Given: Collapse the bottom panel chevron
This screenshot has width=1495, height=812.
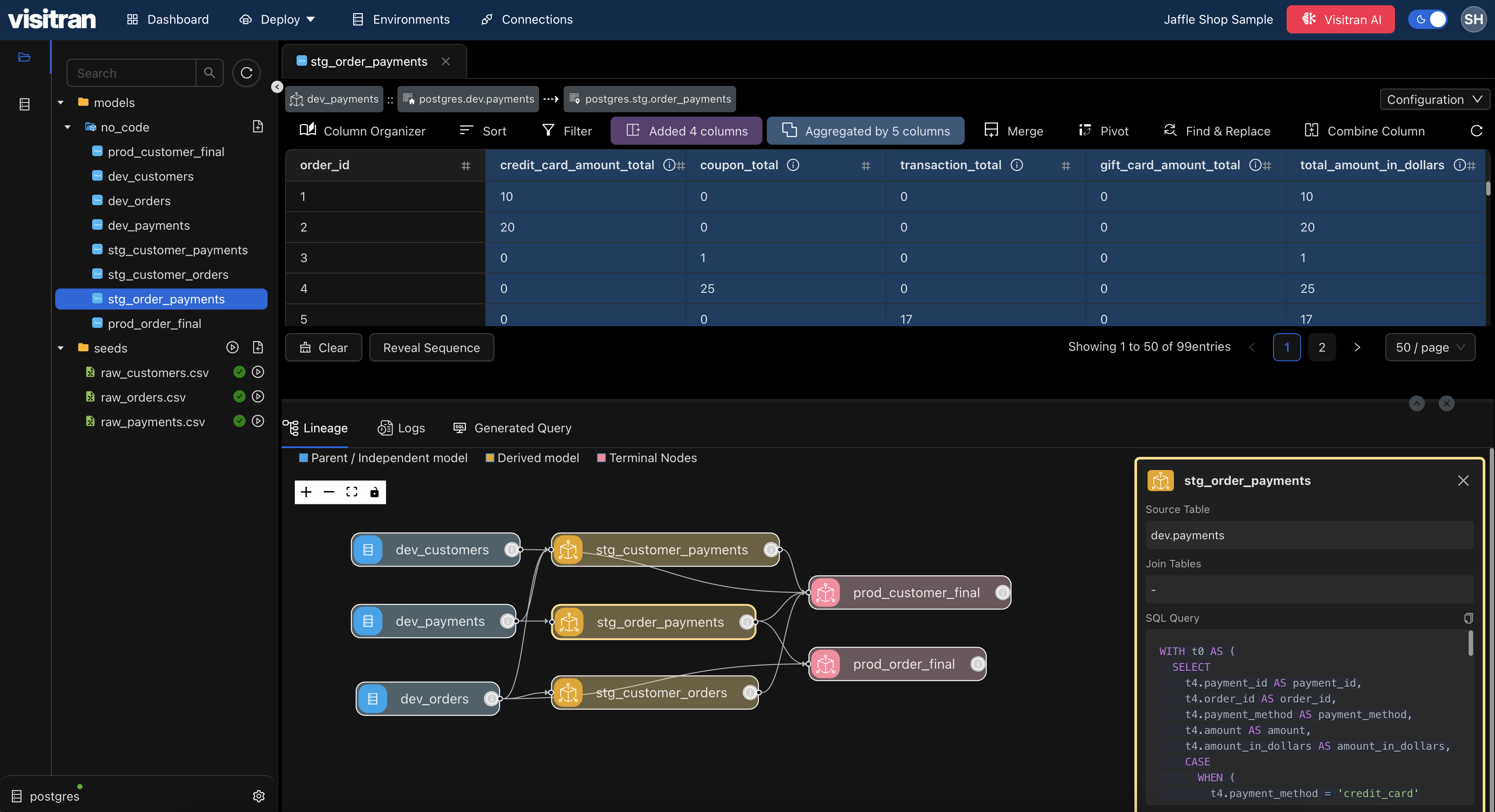Looking at the screenshot, I should (x=1416, y=403).
